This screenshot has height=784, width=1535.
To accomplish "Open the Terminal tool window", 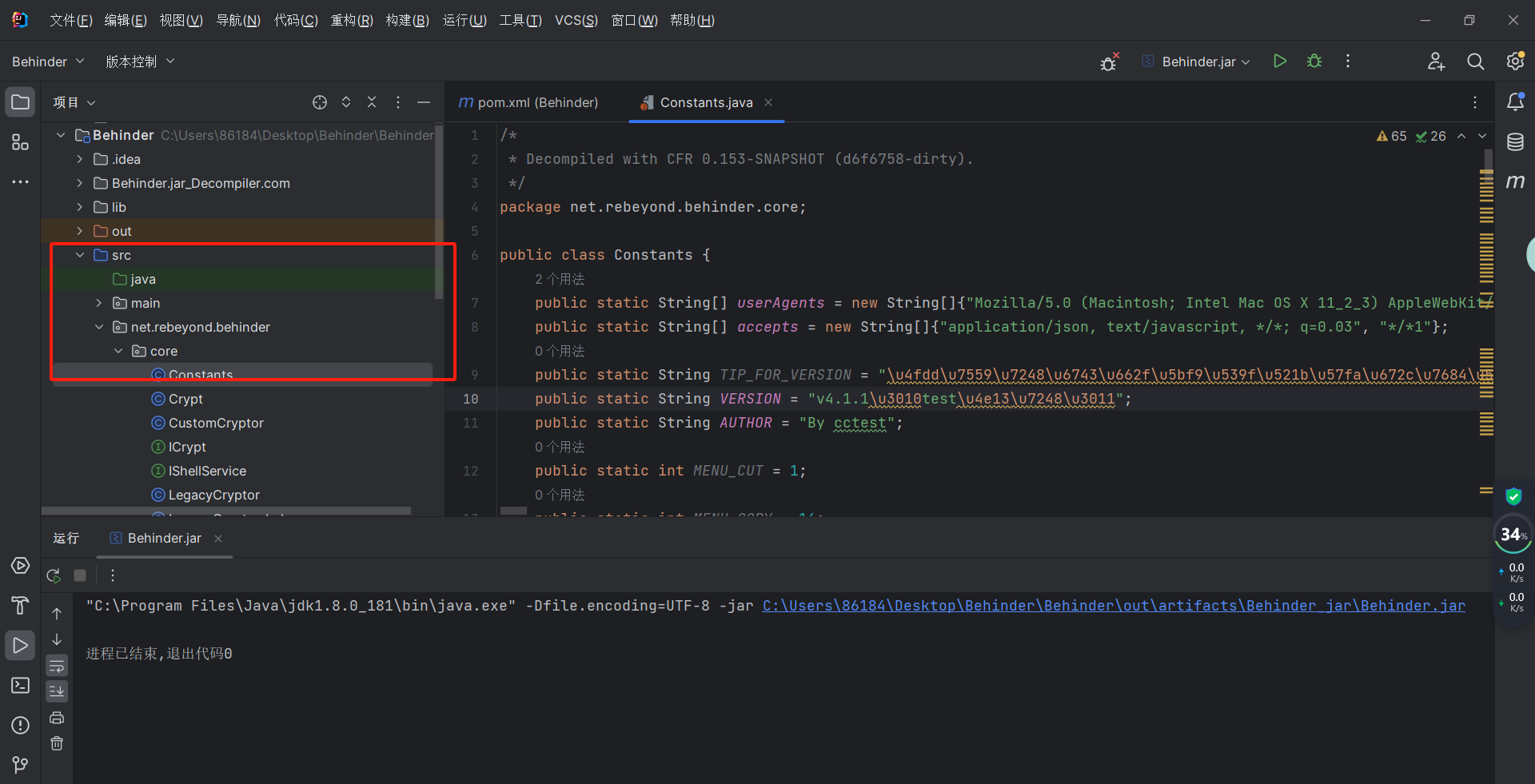I will (20, 686).
